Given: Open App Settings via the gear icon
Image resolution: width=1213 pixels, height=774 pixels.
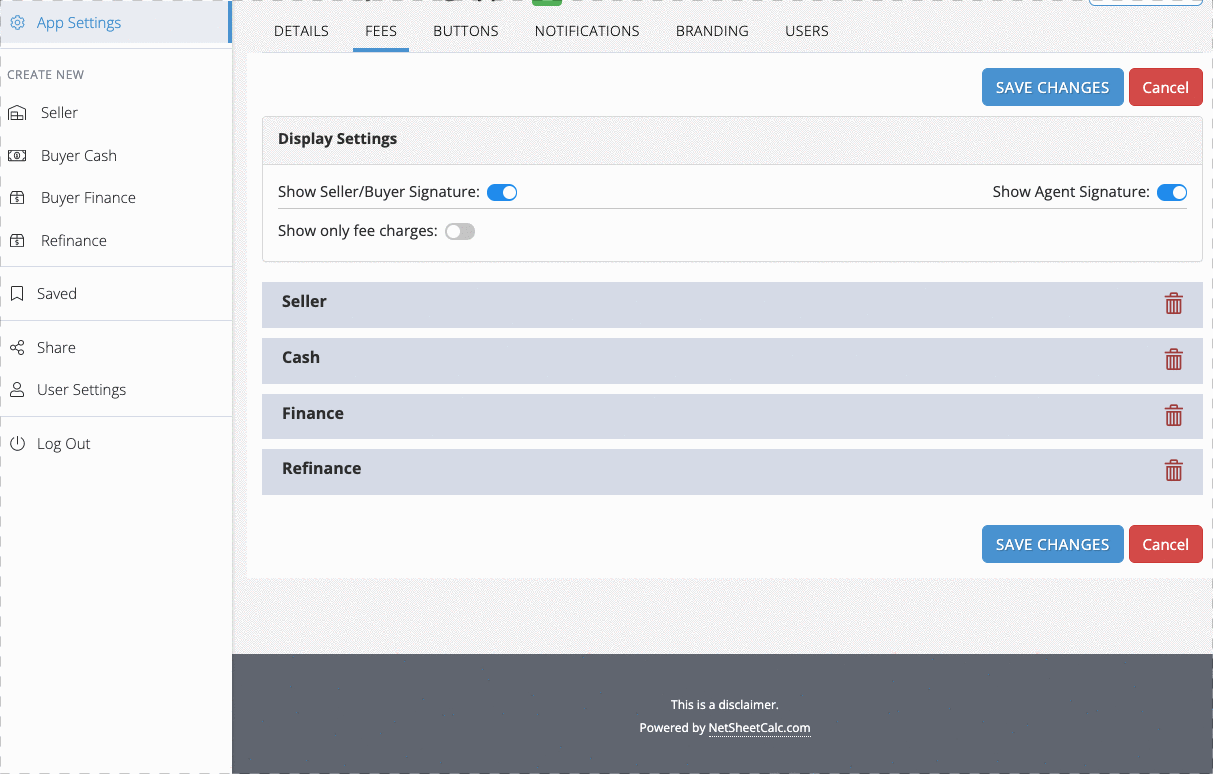Looking at the screenshot, I should pyautogui.click(x=16, y=20).
